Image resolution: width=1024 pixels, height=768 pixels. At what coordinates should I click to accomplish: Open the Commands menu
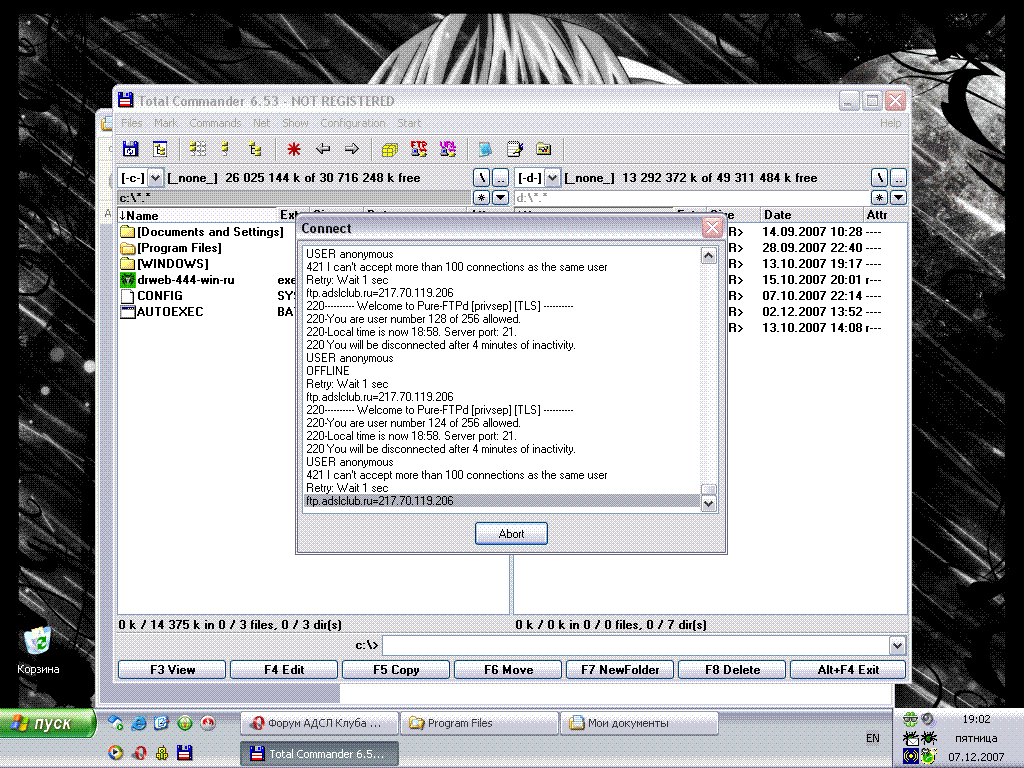(216, 123)
